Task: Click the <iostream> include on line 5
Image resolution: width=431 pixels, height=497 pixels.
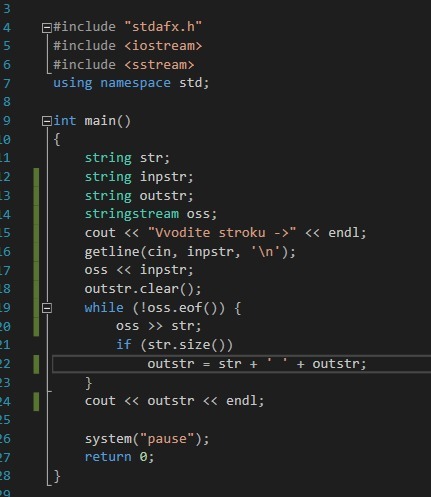Action: coord(163,46)
